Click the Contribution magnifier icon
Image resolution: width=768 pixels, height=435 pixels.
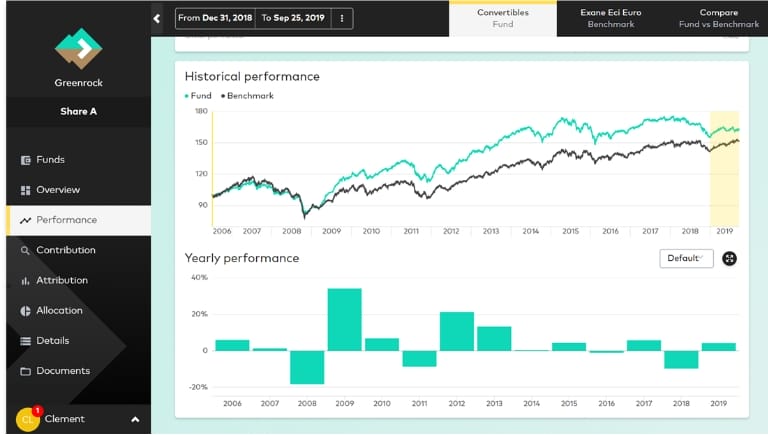pos(26,250)
